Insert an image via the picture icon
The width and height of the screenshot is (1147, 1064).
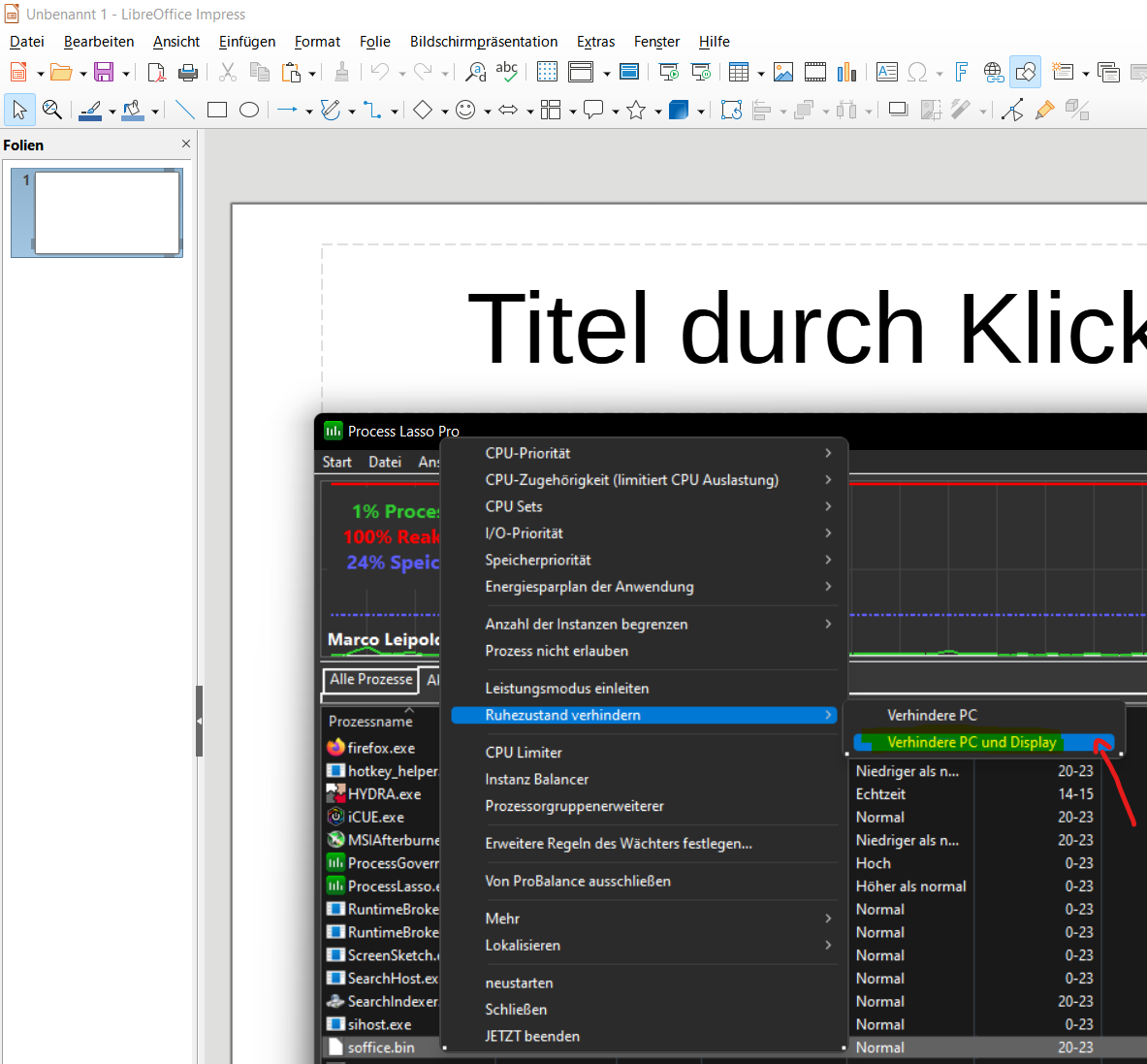[783, 72]
